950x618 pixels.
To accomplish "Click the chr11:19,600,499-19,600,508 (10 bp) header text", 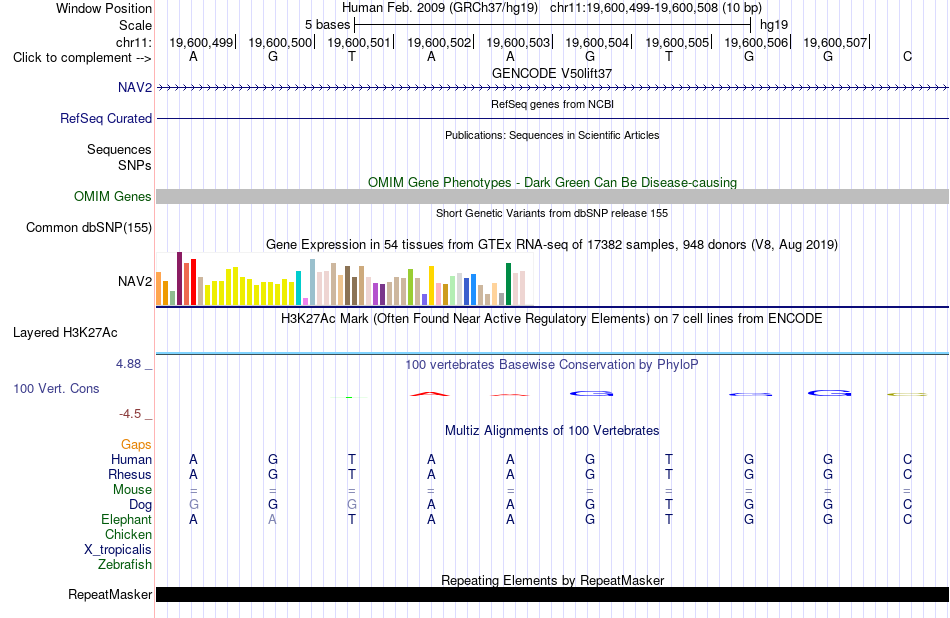I will (x=656, y=8).
